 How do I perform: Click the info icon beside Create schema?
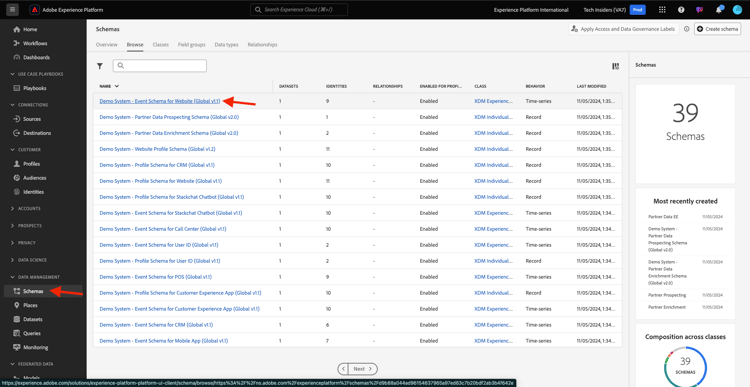click(x=686, y=29)
